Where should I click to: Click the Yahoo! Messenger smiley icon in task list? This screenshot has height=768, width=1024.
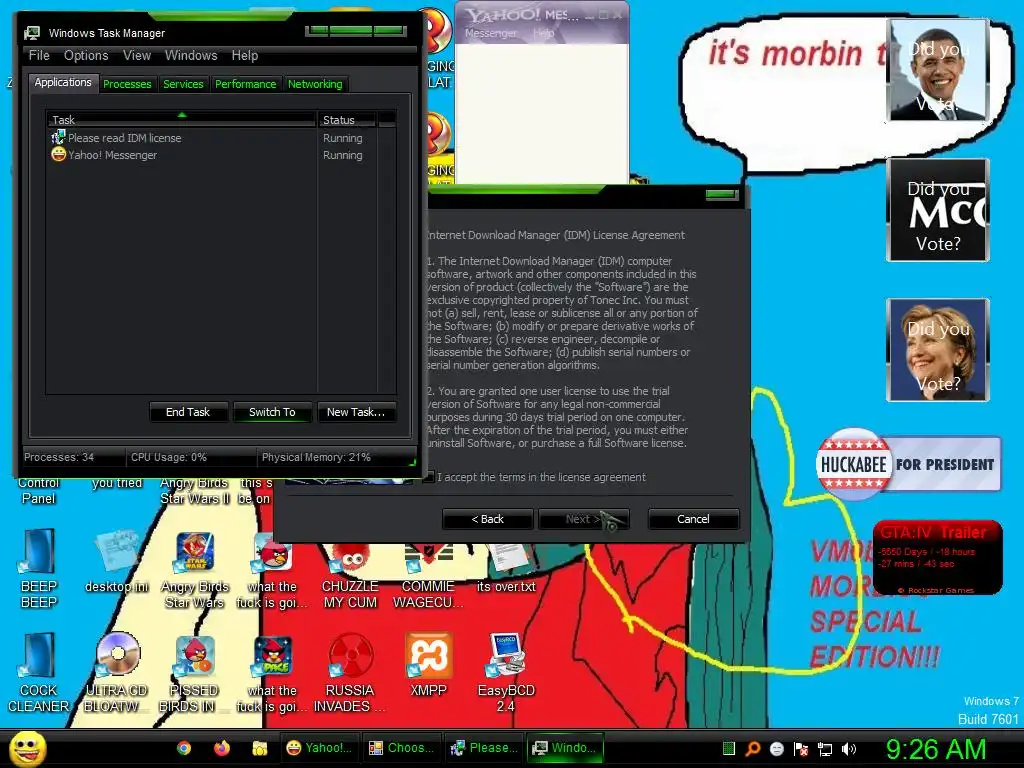pos(59,154)
